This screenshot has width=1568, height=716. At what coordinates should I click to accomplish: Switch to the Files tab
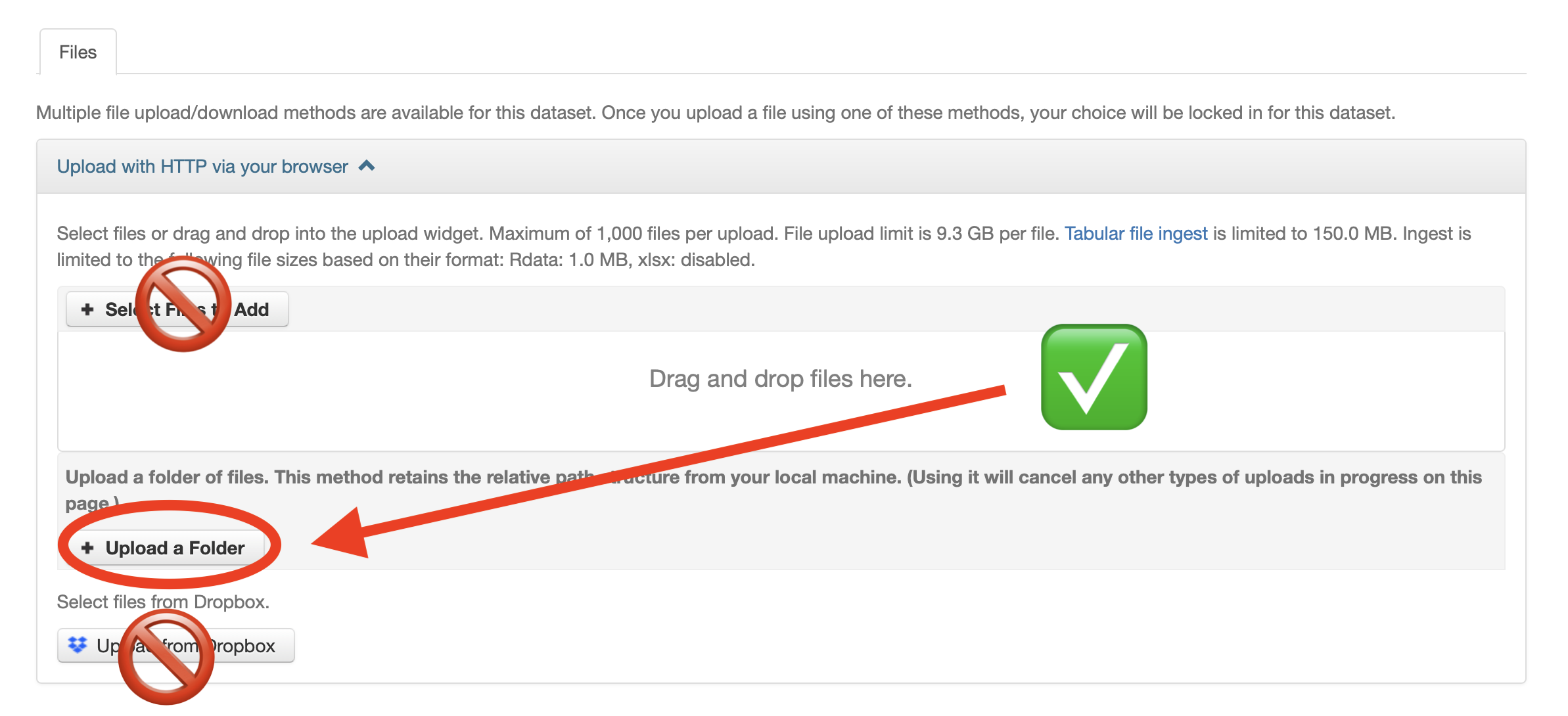[x=78, y=52]
